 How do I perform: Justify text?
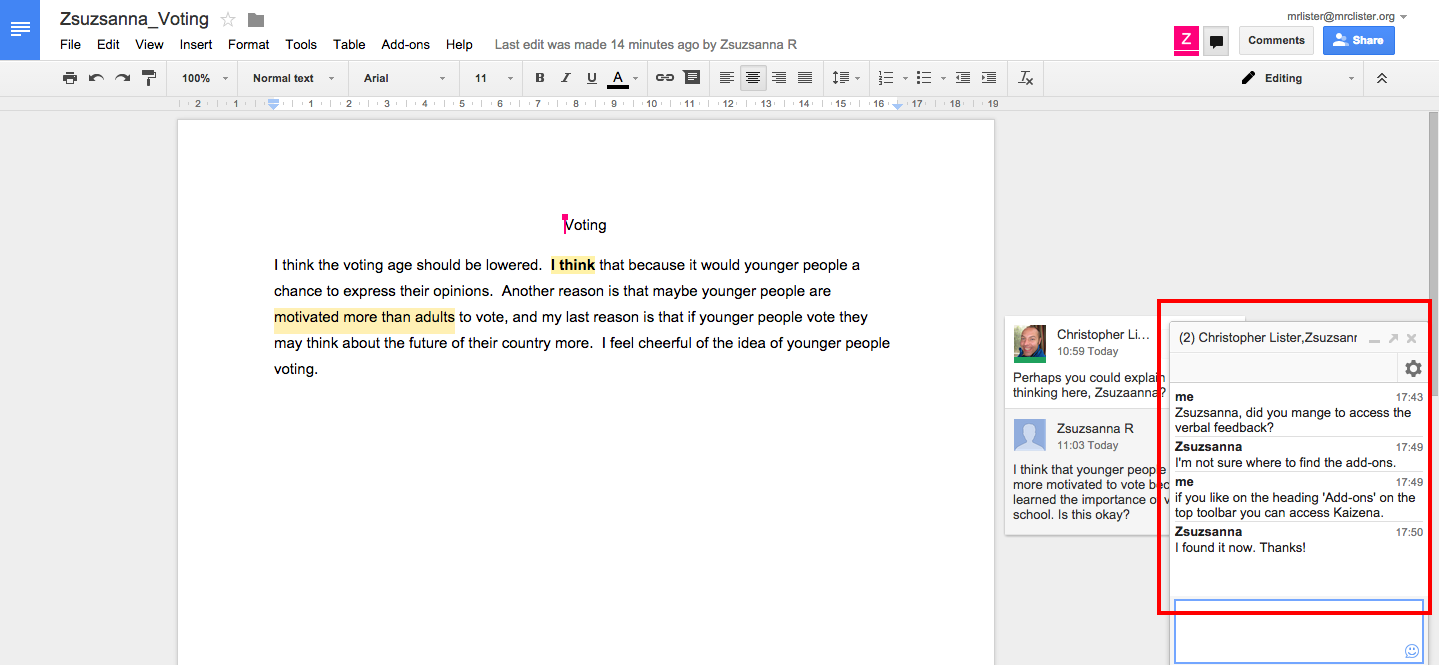coord(805,78)
